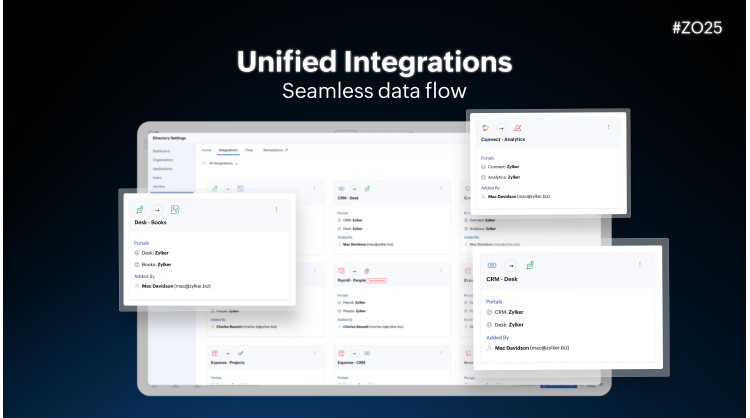Expand the All Integrations filter dropdown

click(223, 164)
